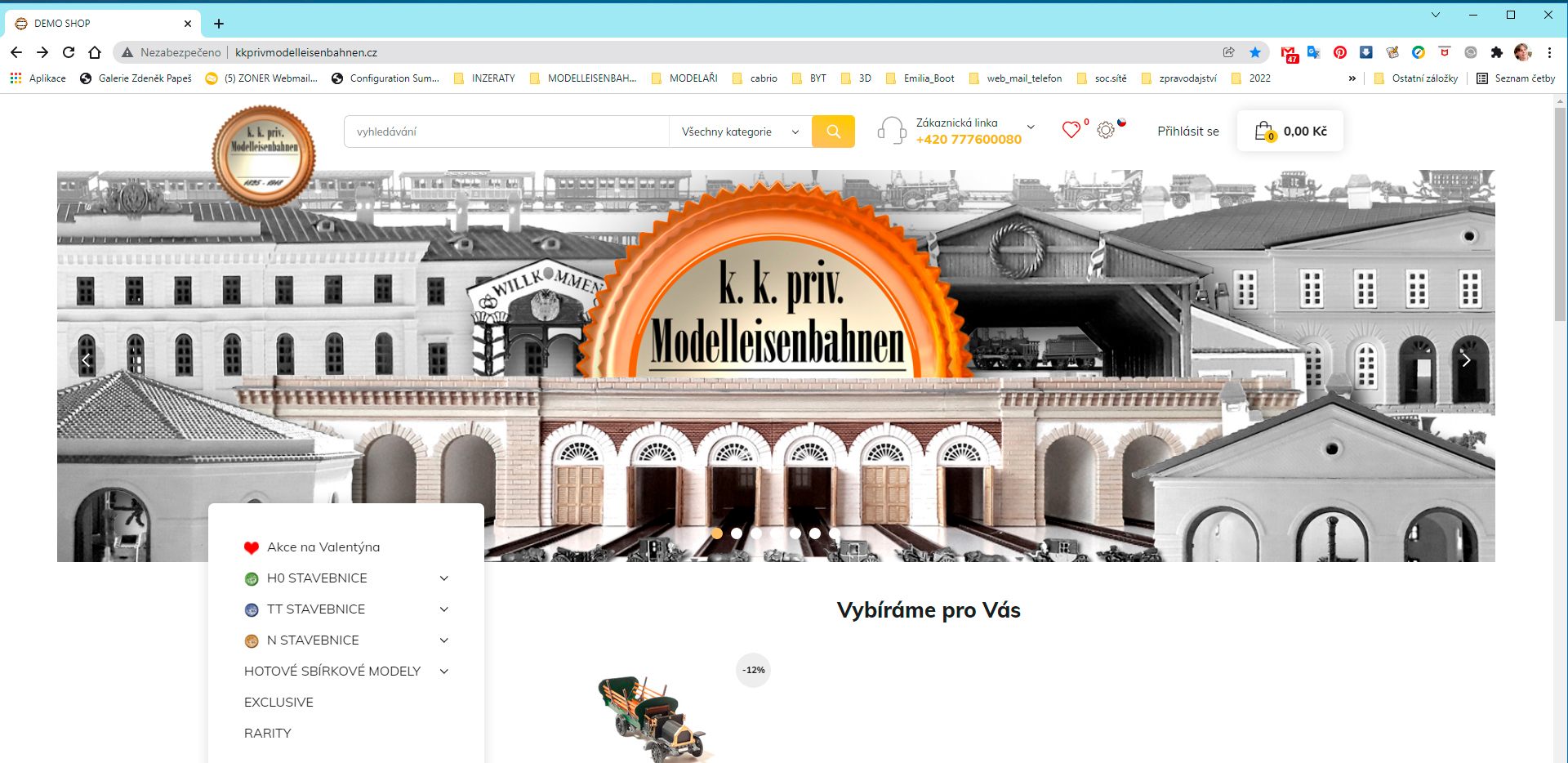Click the Nezabezpečeno warning site info
The width and height of the screenshot is (1568, 763).
pos(171,52)
